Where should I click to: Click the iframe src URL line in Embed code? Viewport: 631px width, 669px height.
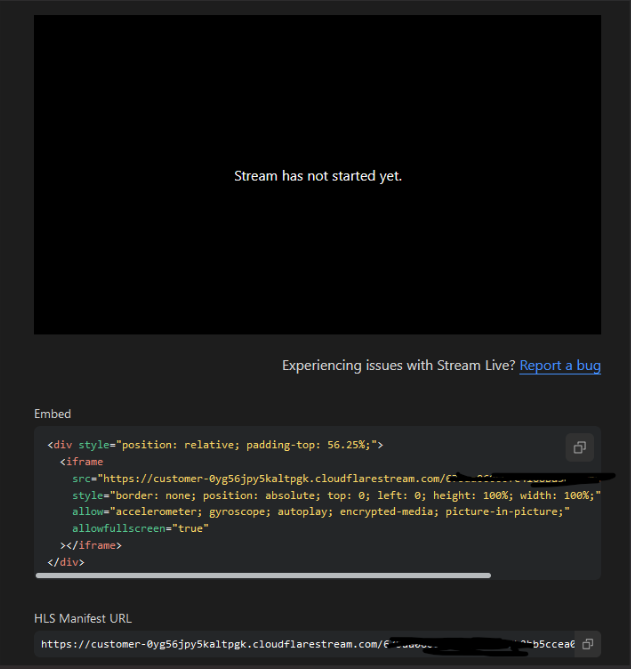pyautogui.click(x=336, y=479)
